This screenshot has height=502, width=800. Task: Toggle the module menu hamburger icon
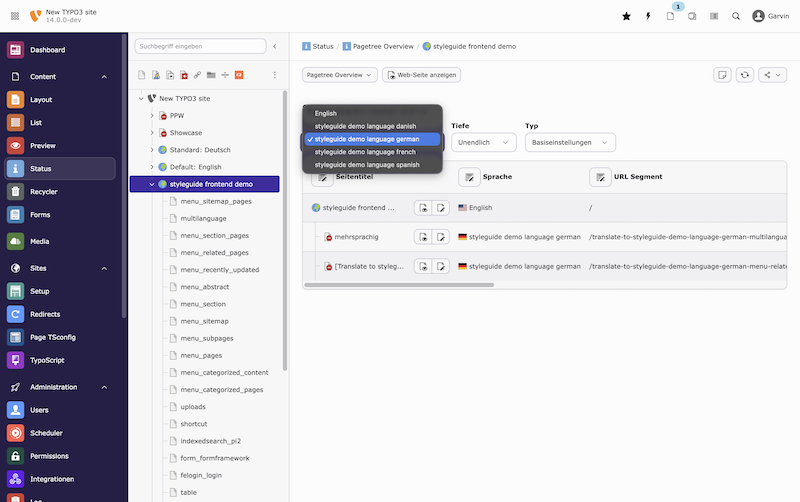[14, 16]
